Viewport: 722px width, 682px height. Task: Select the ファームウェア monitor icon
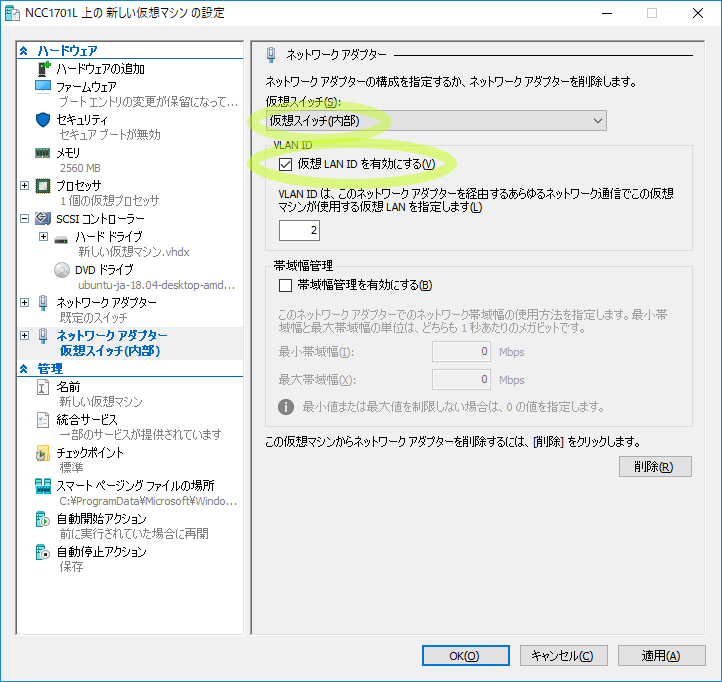tap(43, 87)
